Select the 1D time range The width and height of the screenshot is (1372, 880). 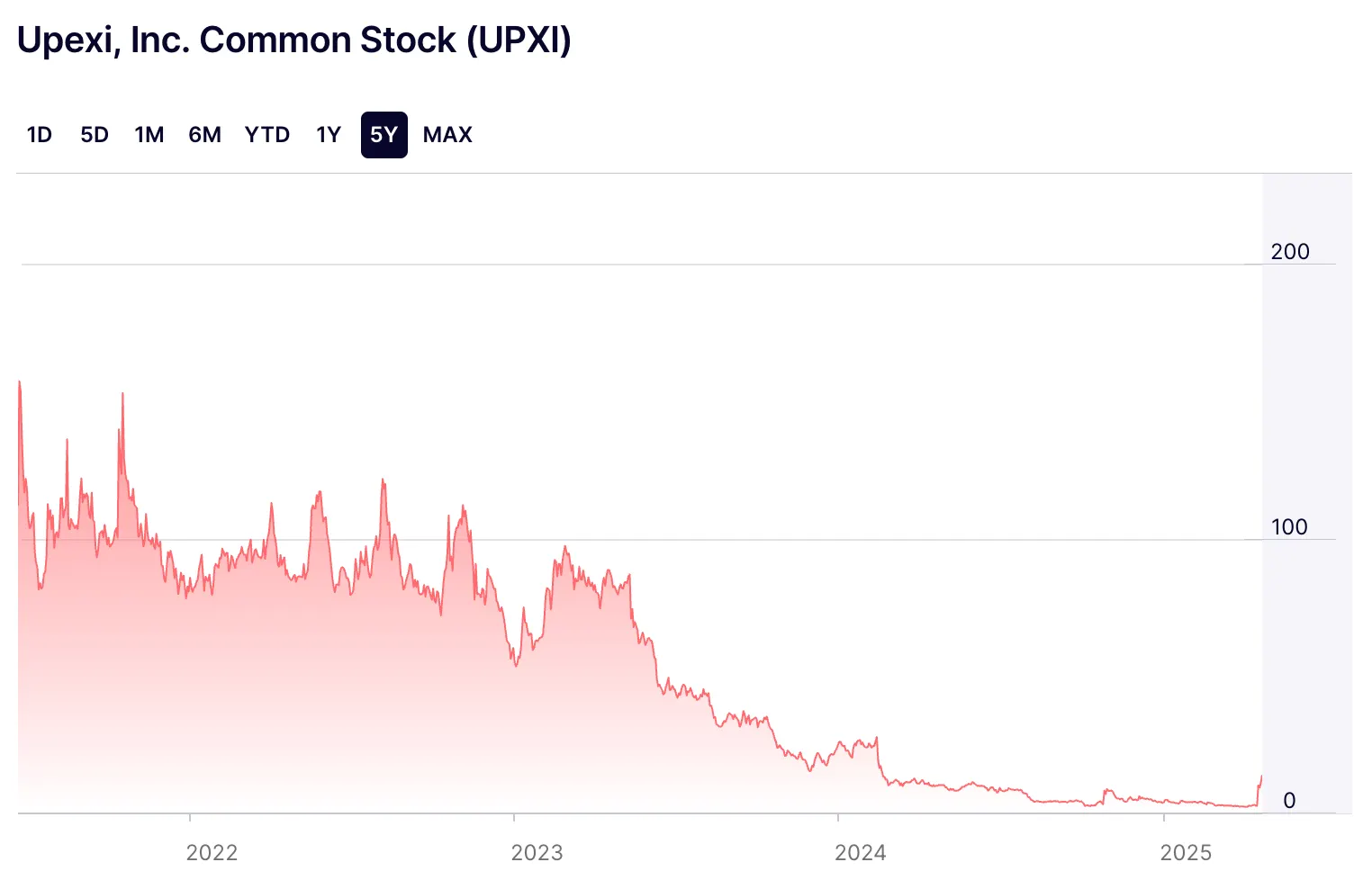[40, 134]
